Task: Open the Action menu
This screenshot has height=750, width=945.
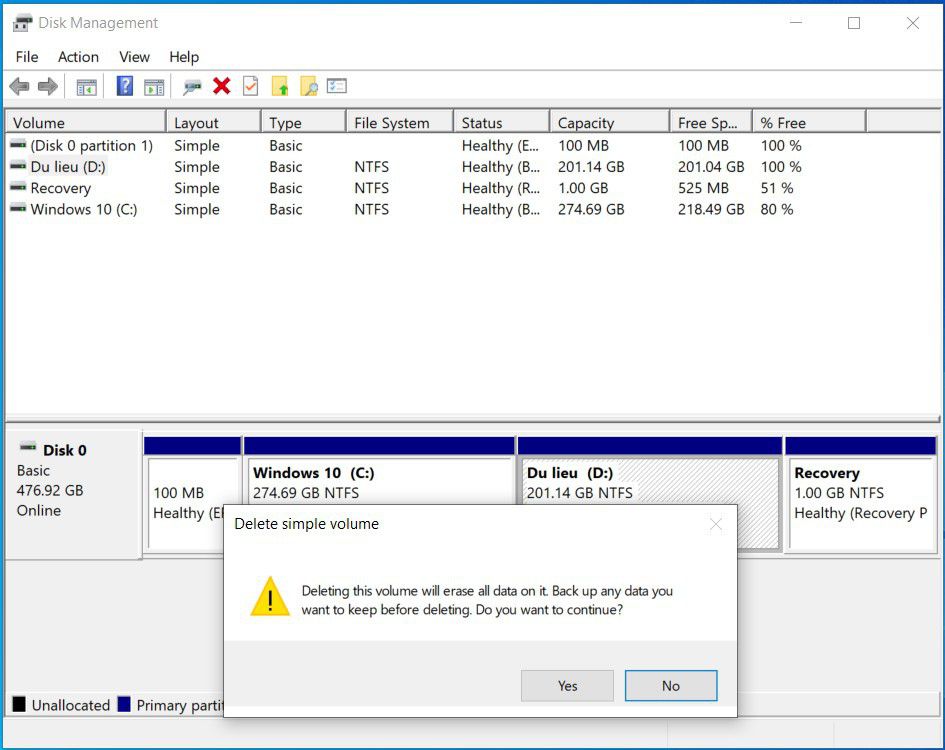Action: [x=78, y=57]
